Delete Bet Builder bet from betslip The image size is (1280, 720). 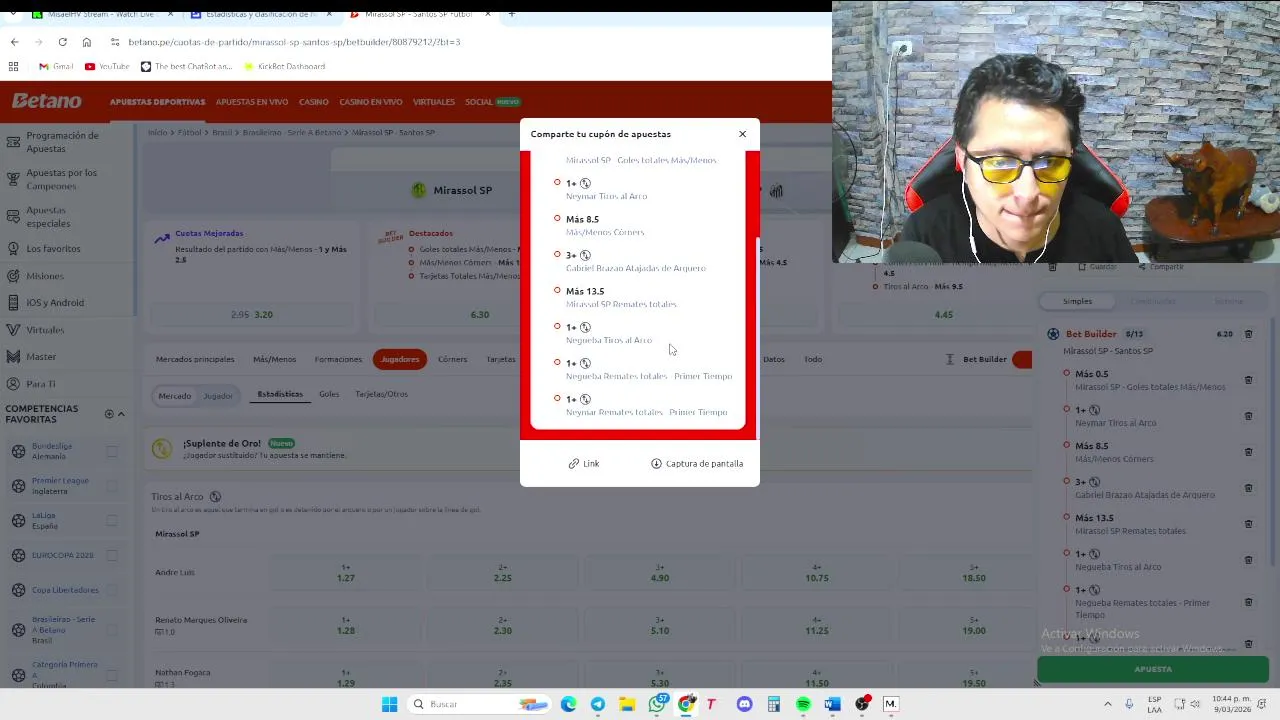pos(1248,334)
